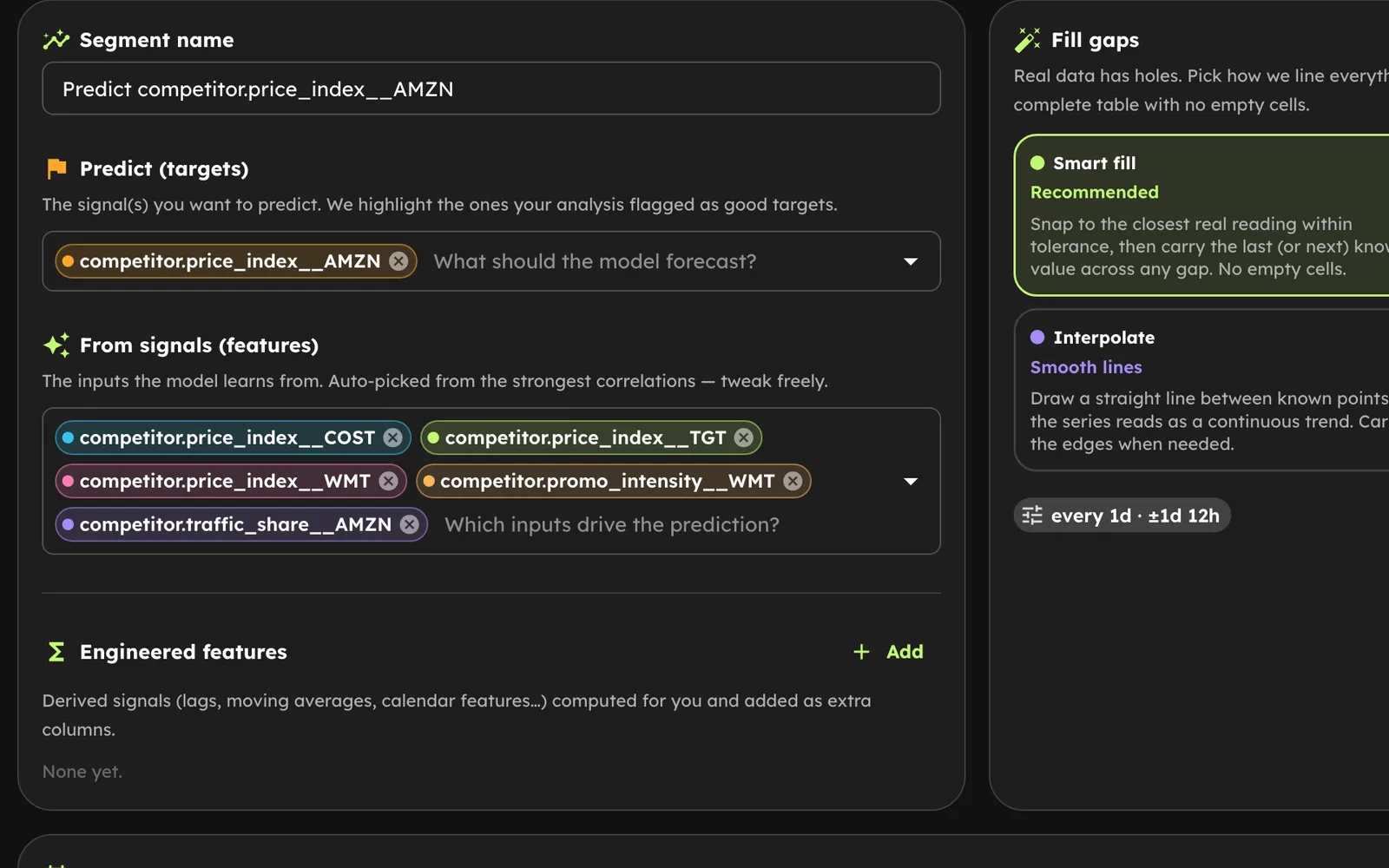
Task: Click the From signals sparkle icon
Action: [x=56, y=345]
